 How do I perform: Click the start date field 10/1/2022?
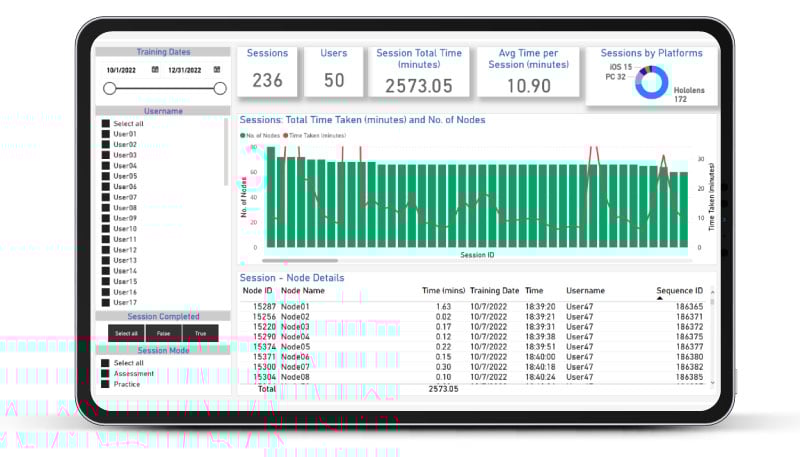click(121, 70)
